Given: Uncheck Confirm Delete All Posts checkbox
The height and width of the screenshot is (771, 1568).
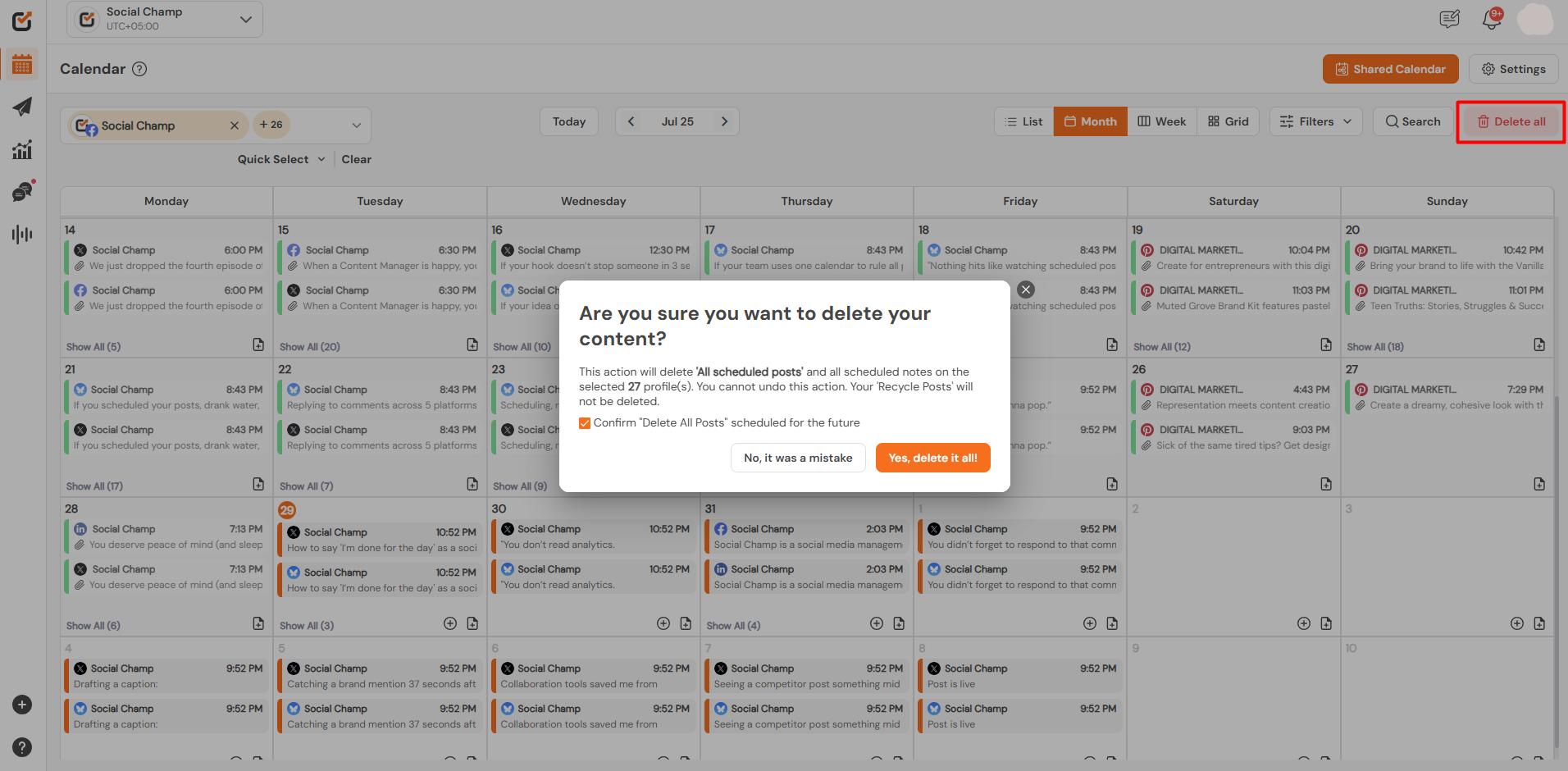Looking at the screenshot, I should point(585,423).
